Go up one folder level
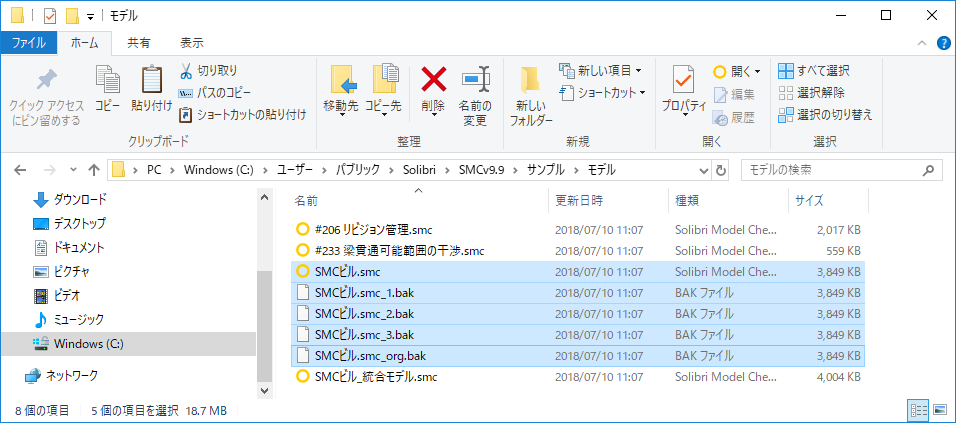Screen dimensions: 956x423 point(93,170)
